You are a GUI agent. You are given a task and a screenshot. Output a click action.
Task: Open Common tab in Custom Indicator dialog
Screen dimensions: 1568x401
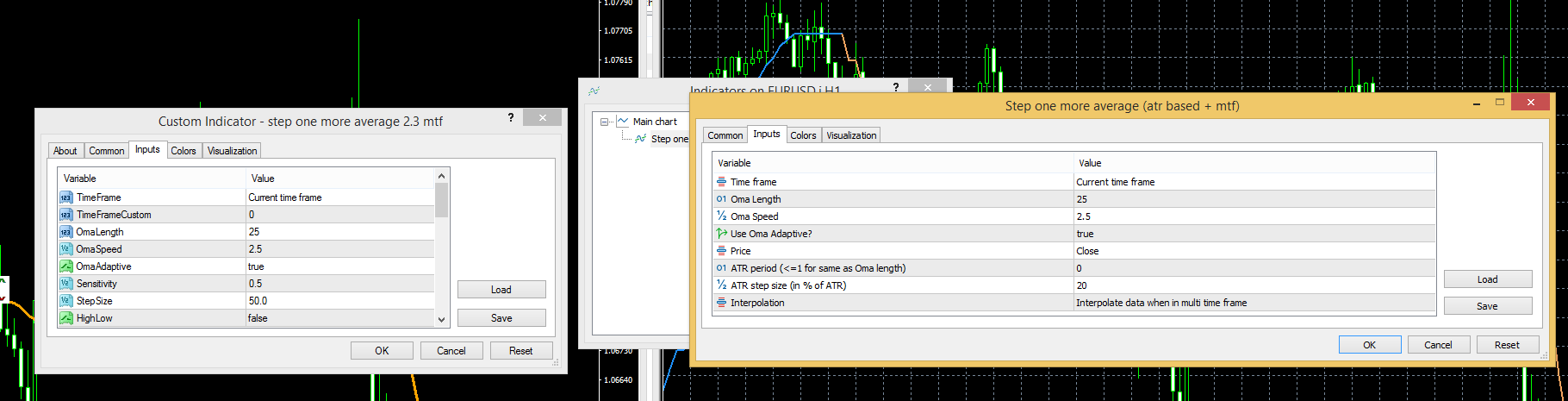[x=107, y=151]
